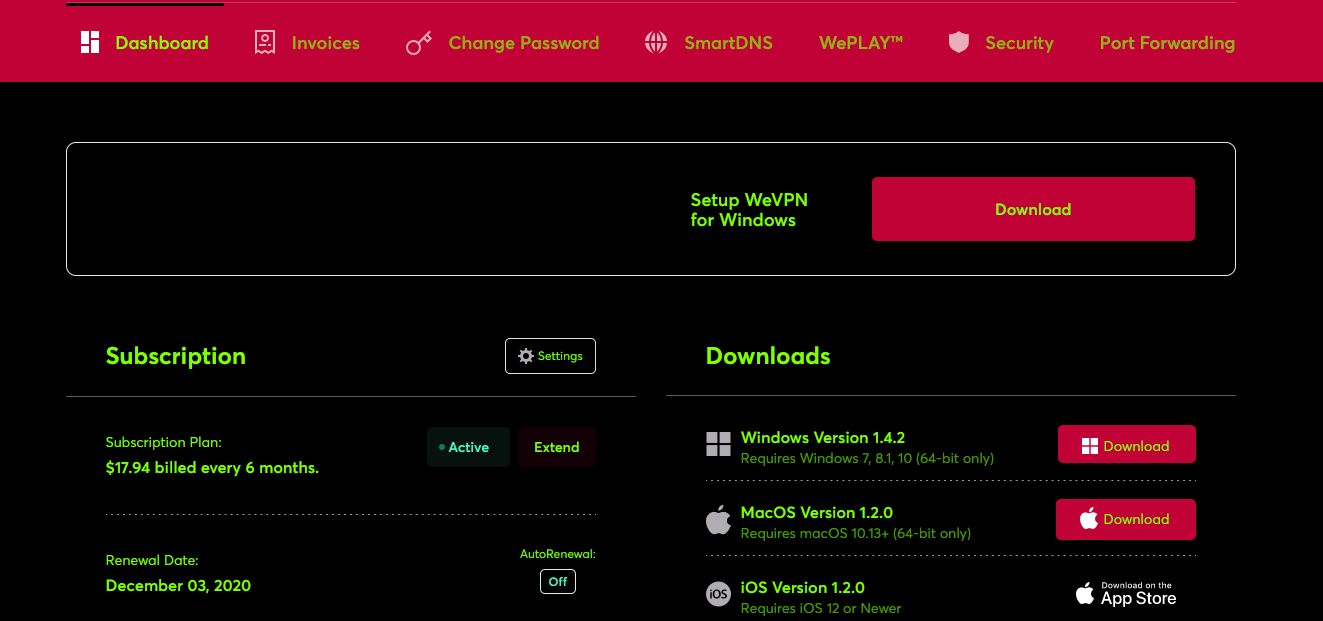Download Windows Version 1.4.2

tap(1126, 445)
